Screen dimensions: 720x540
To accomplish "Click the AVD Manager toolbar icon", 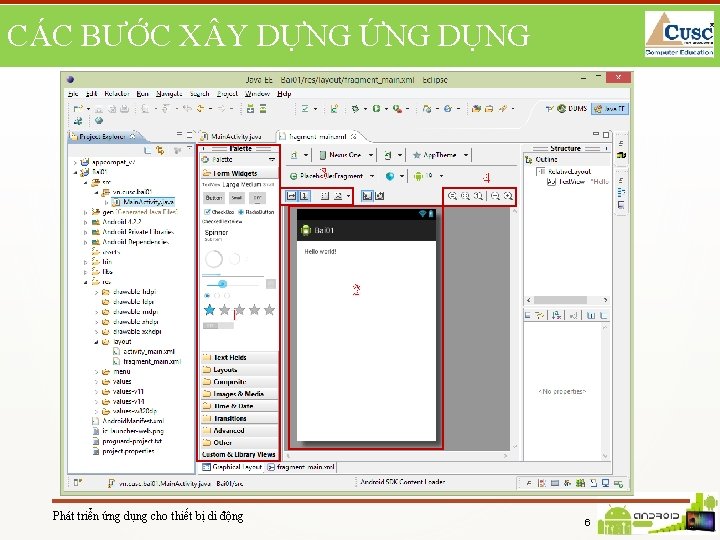I will pyautogui.click(x=263, y=109).
